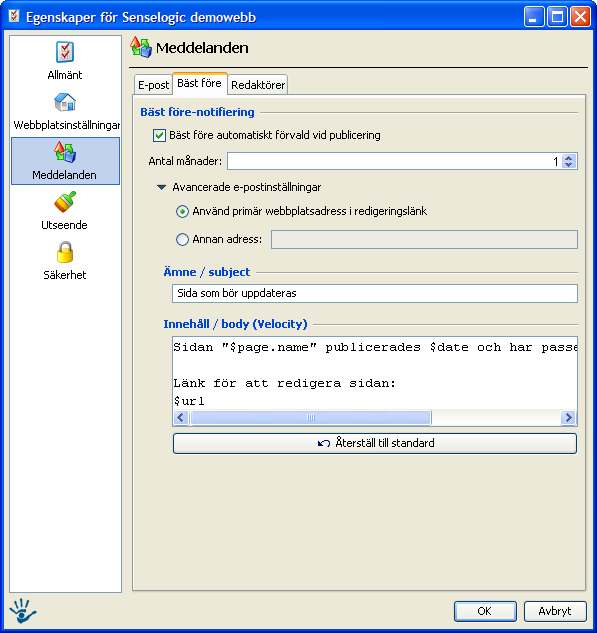This screenshot has height=633, width=597.
Task: Click the hand logo in bottom corner
Action: pos(23,611)
